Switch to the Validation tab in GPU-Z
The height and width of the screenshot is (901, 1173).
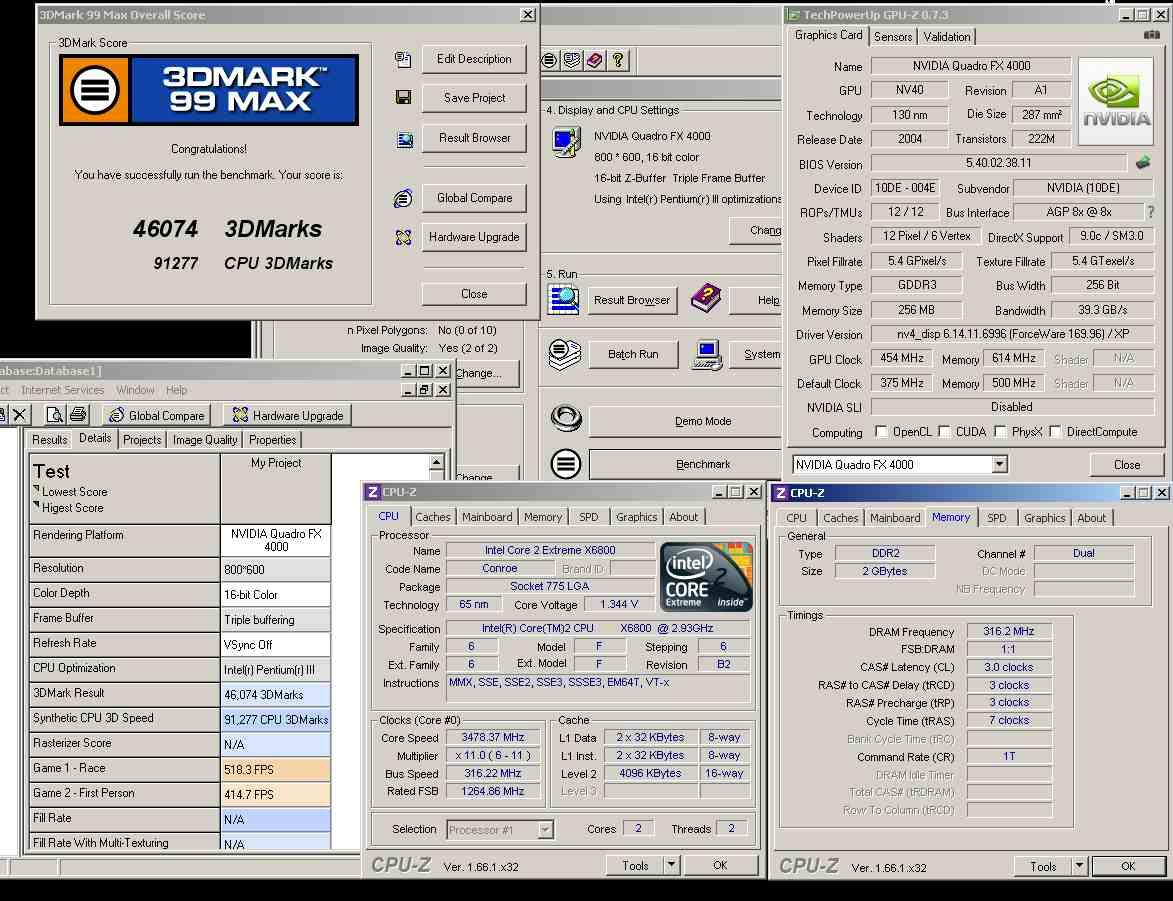(946, 37)
